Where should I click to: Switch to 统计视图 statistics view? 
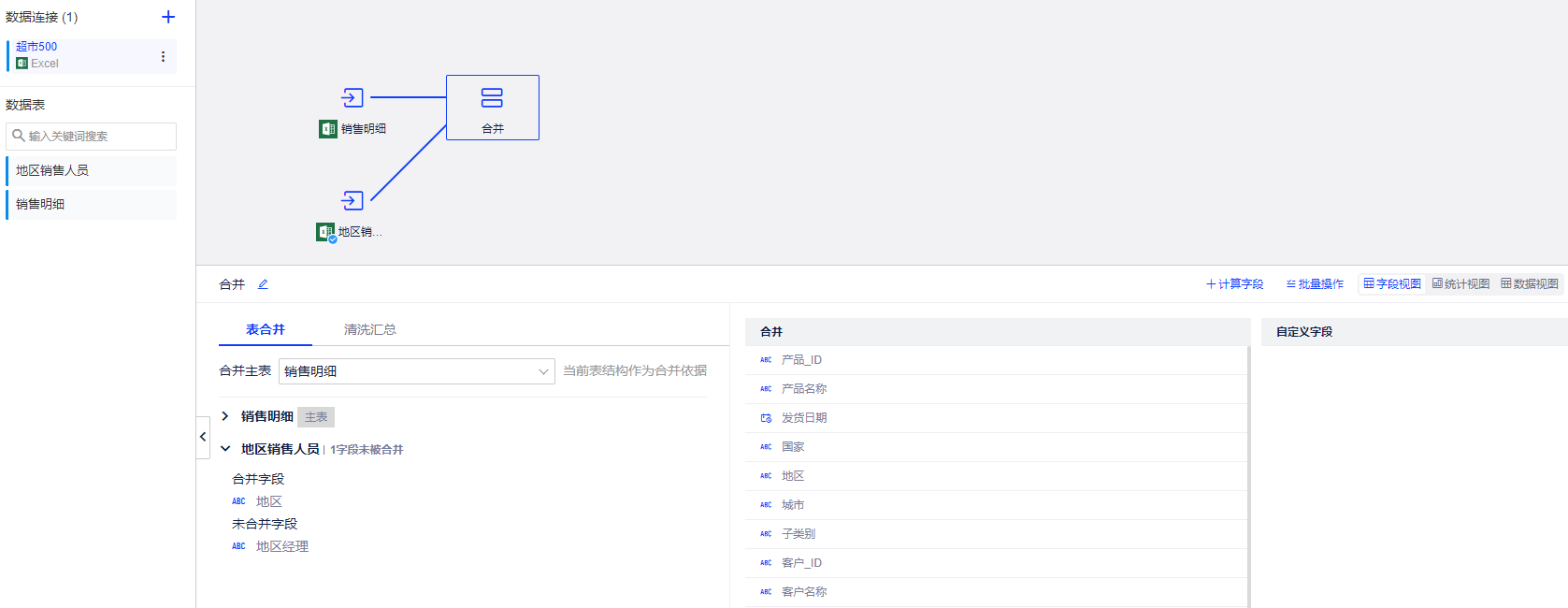pos(1460,284)
